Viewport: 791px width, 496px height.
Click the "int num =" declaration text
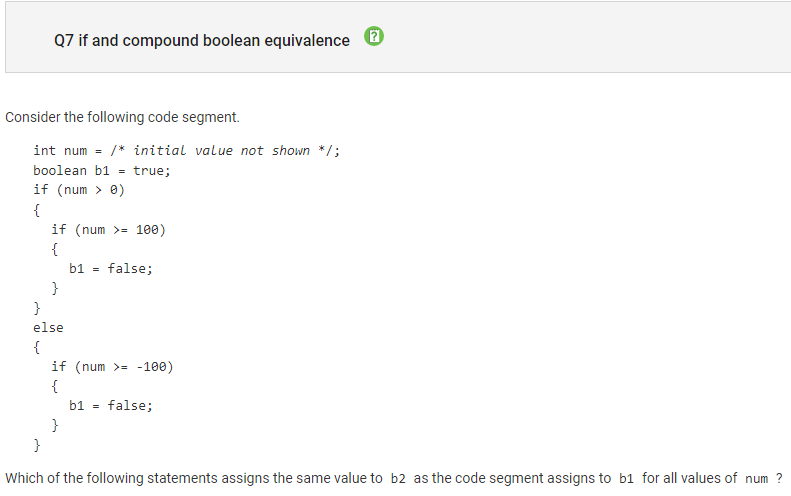(x=68, y=150)
